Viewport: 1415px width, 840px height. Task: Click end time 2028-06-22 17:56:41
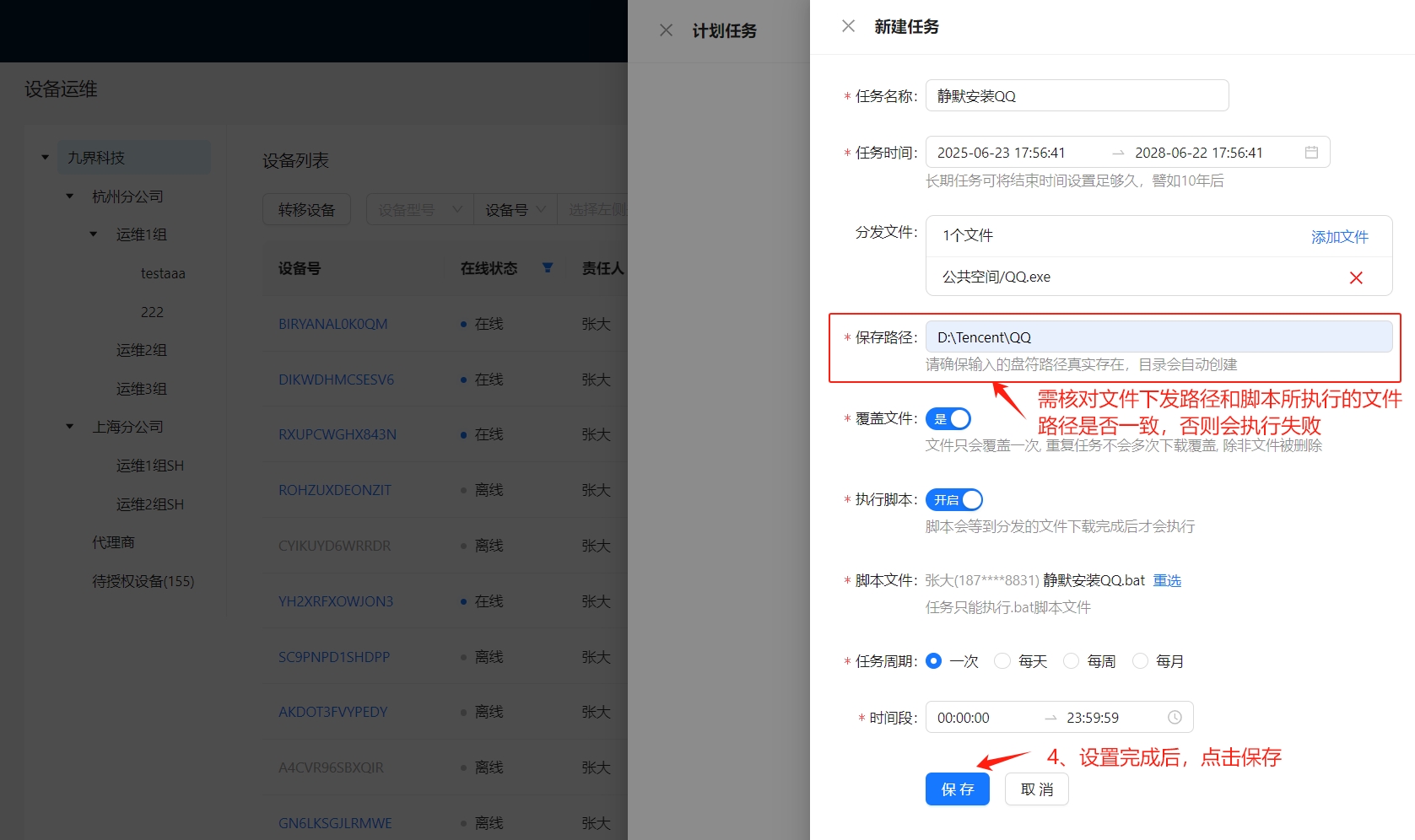point(1199,153)
